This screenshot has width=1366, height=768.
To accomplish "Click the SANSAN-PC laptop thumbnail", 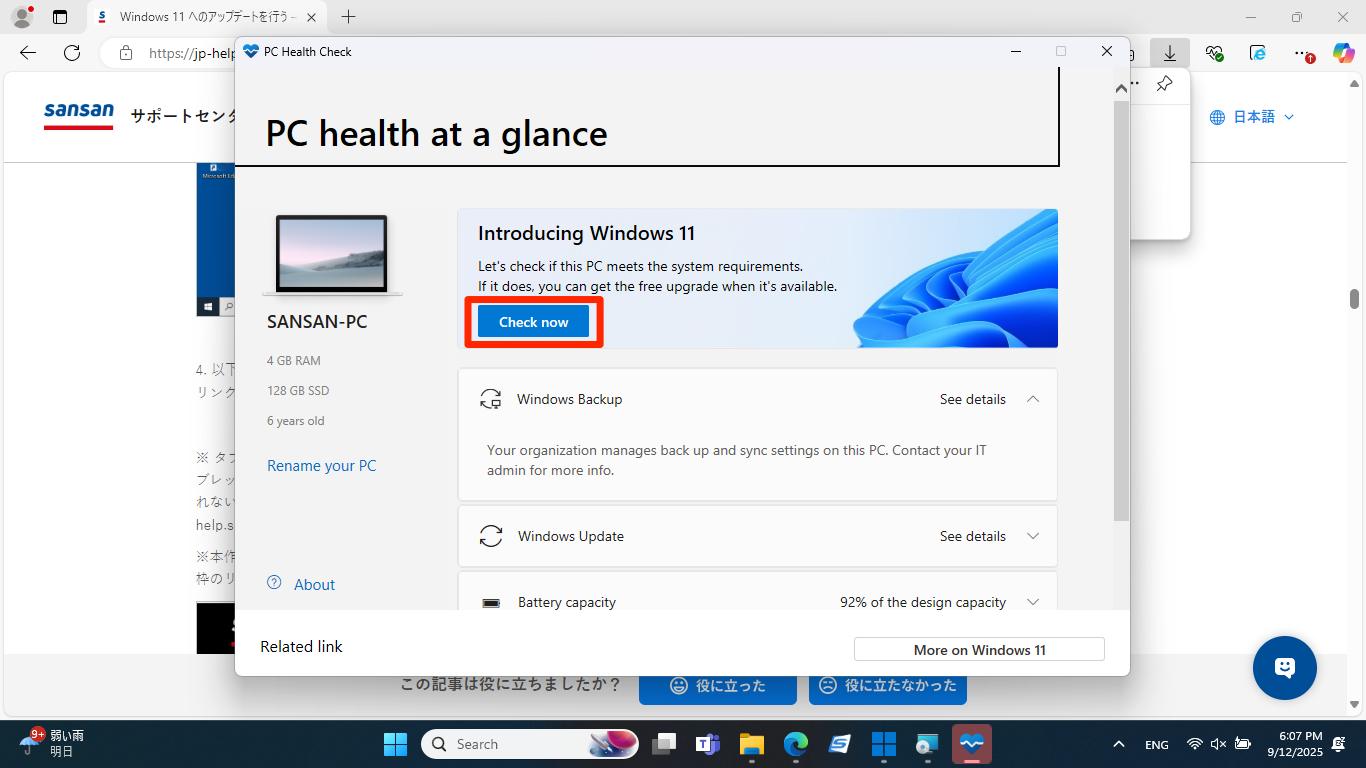I will tap(332, 255).
